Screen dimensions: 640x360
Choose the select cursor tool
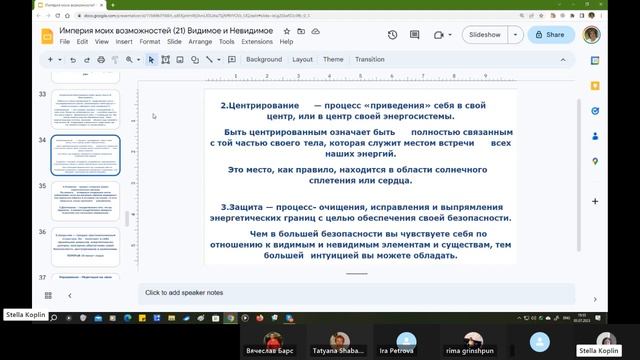point(151,60)
